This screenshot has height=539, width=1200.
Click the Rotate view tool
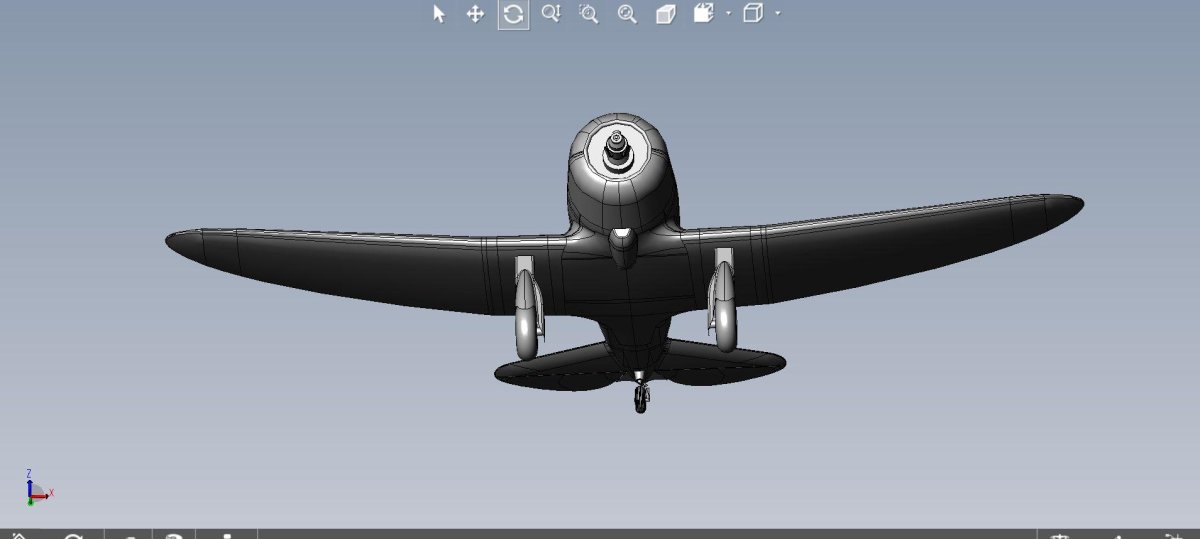click(513, 14)
